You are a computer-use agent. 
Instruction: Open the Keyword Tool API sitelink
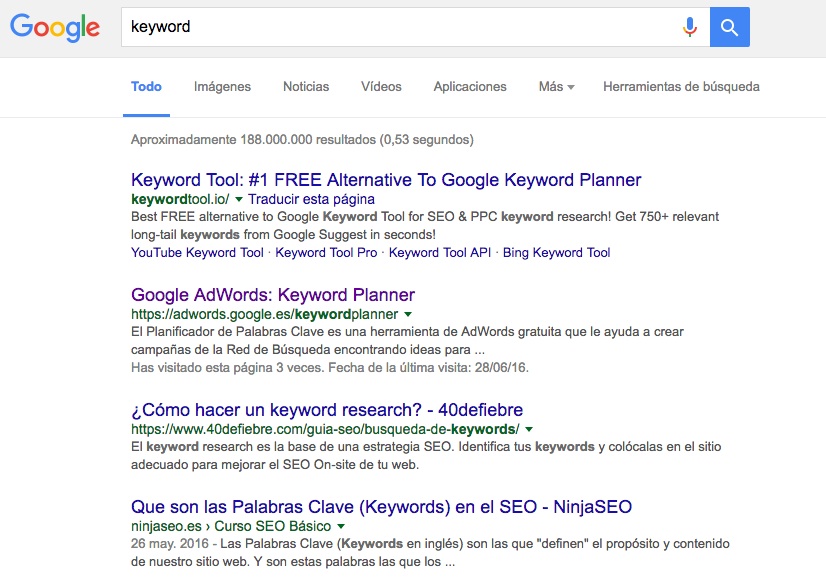440,252
